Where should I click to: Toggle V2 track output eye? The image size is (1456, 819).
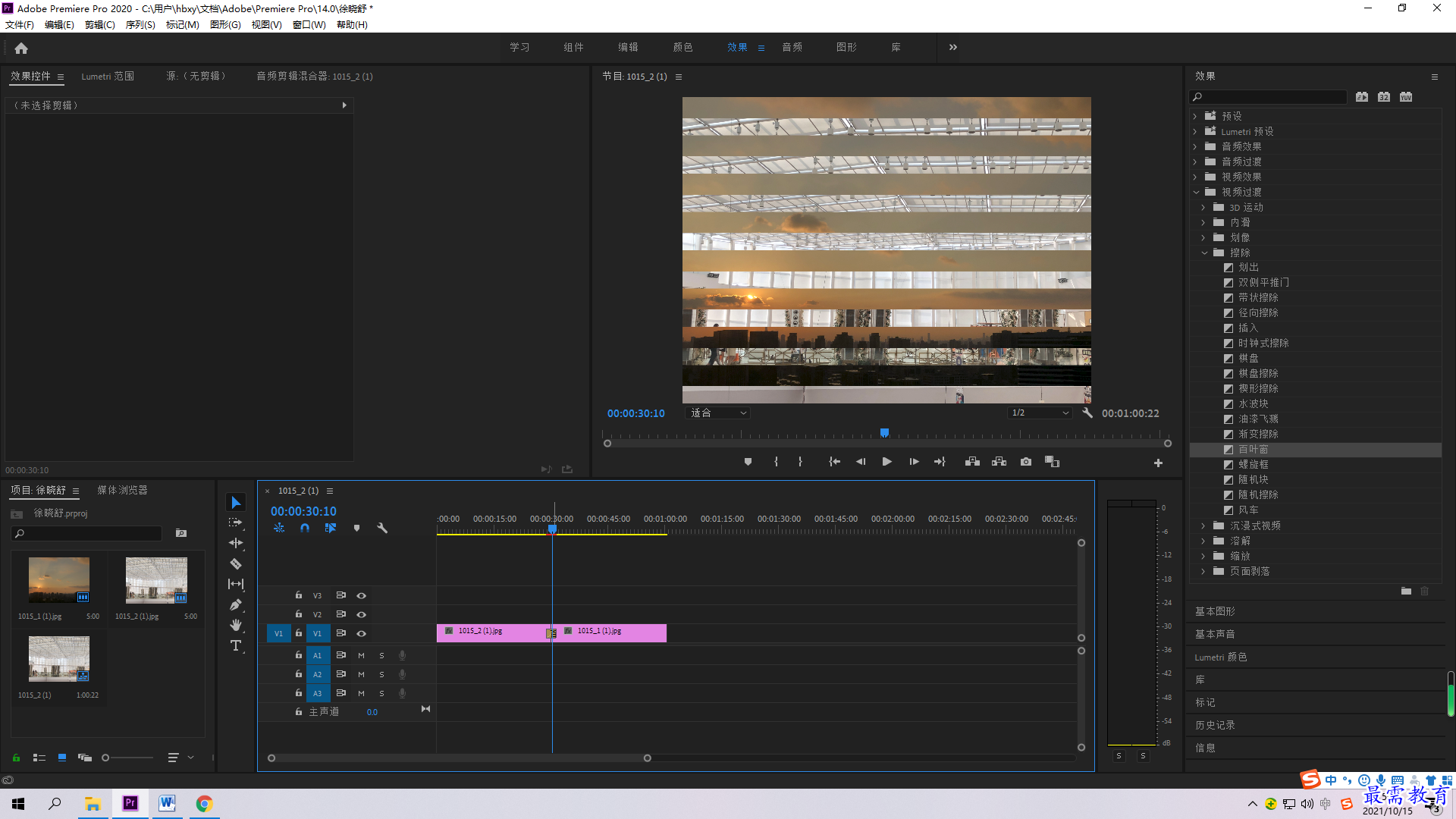tap(362, 615)
